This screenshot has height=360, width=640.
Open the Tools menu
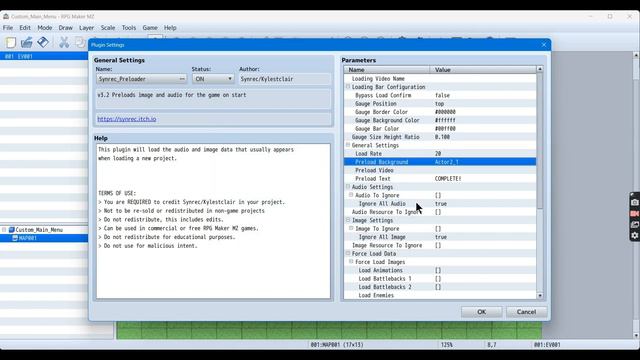[129, 28]
